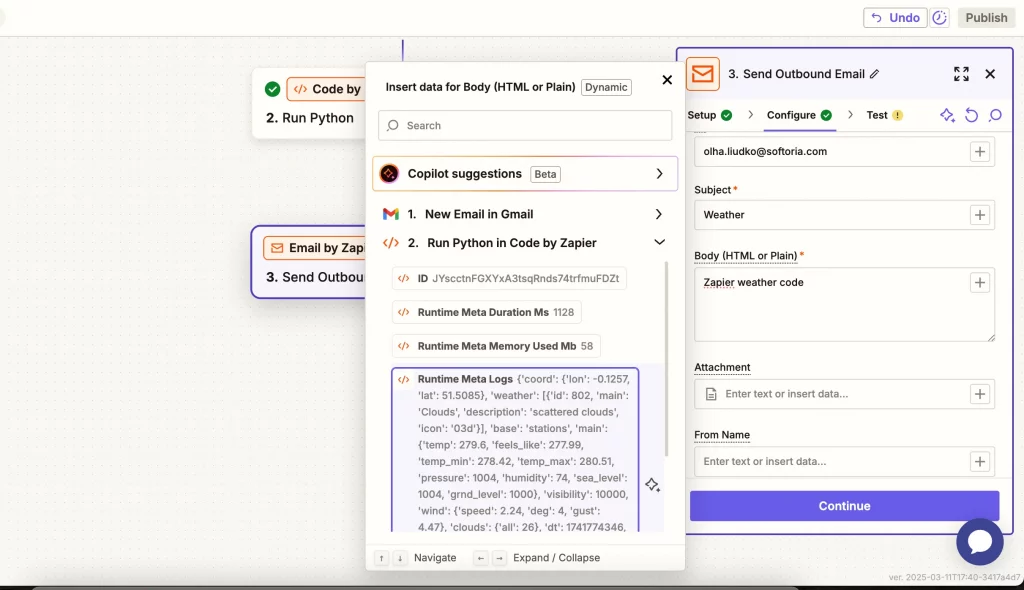The height and width of the screenshot is (590, 1024).
Task: Select Runtime Meta Duration Ms pill
Action: 487,312
